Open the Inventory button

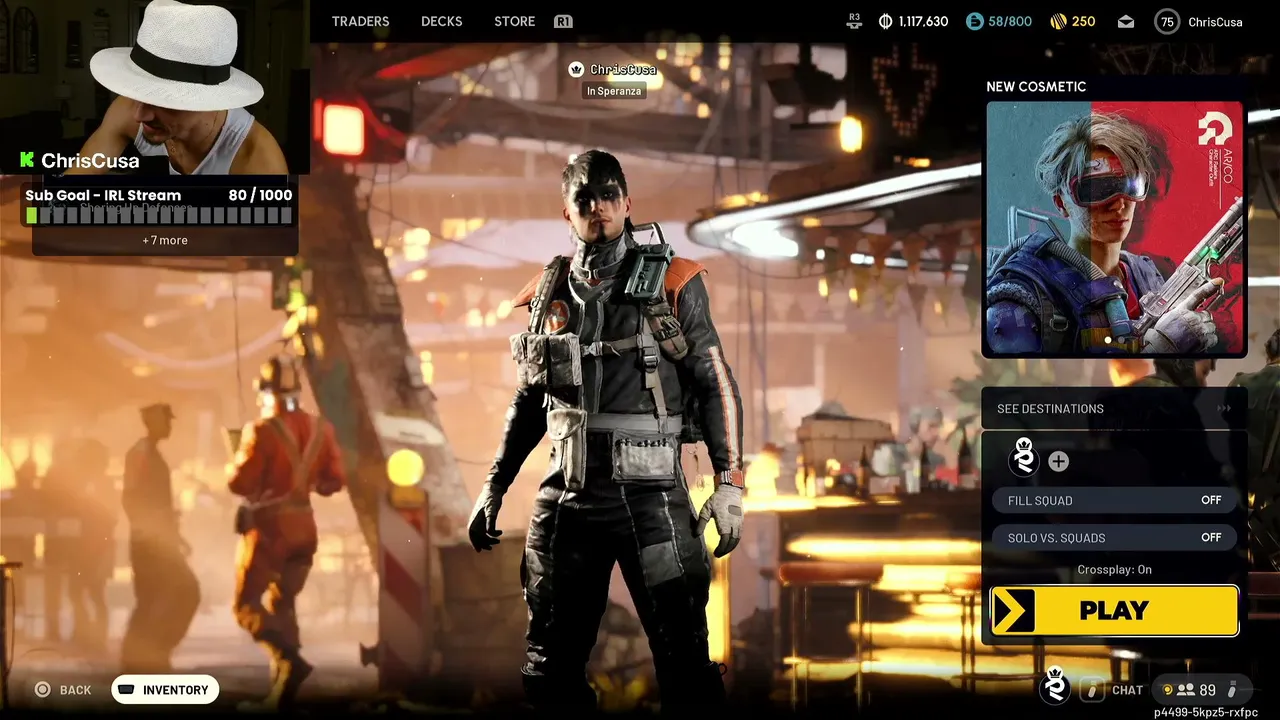165,690
